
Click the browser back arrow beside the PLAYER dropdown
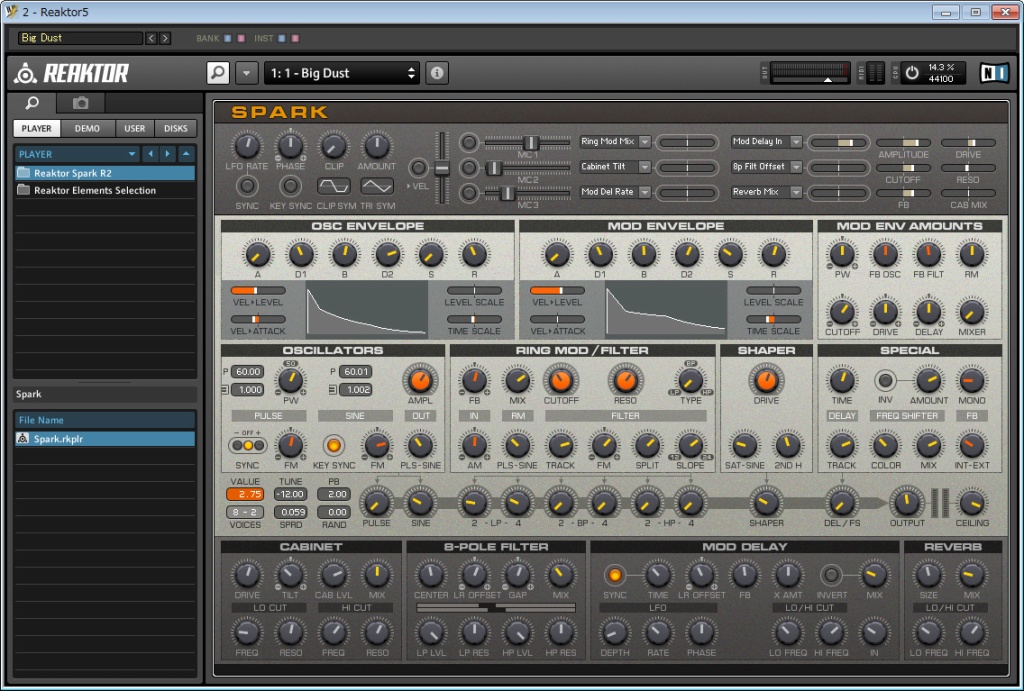tap(151, 154)
